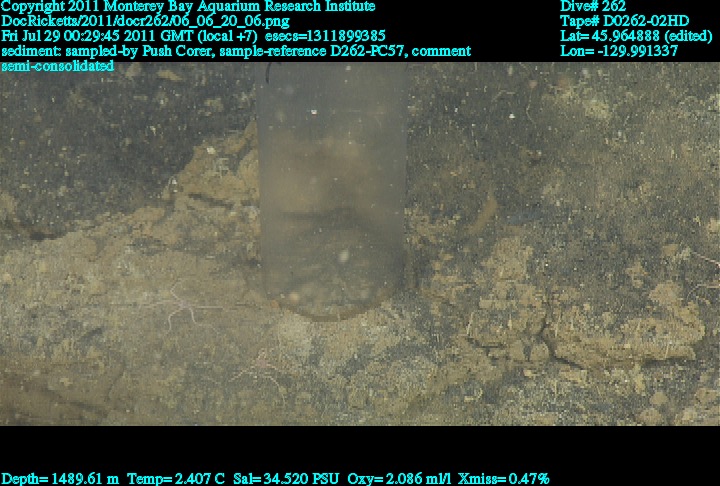Click the Lat= 45.964888 (edited) reading

tap(636, 36)
